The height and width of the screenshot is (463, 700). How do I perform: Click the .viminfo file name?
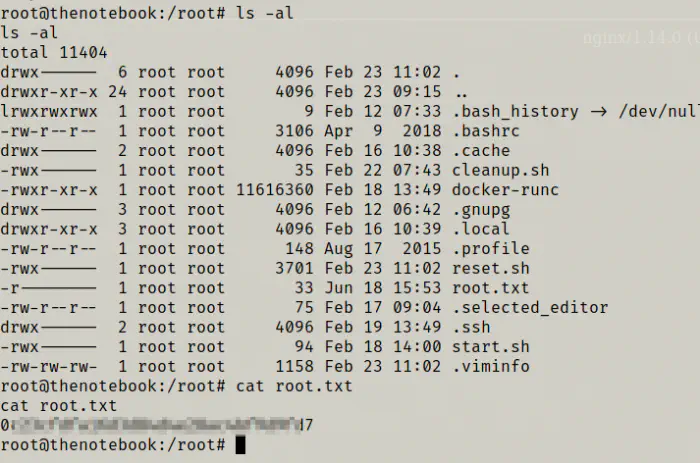(x=491, y=366)
